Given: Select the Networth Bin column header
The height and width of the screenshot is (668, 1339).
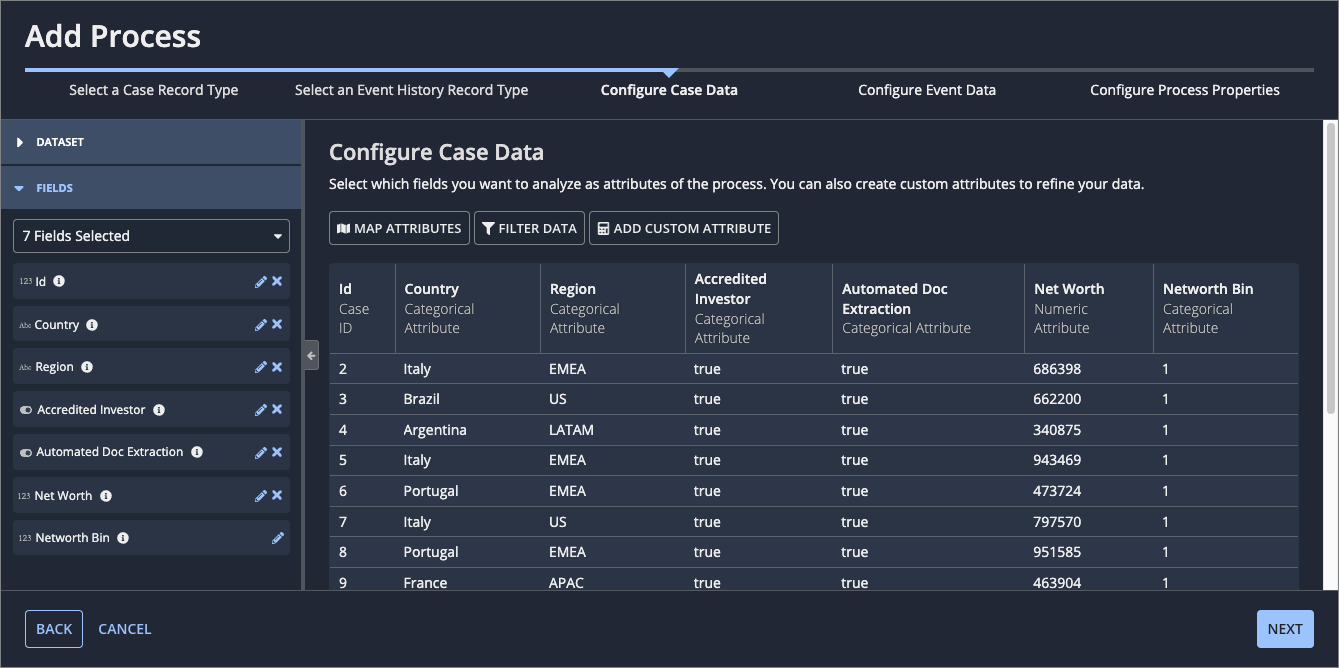Looking at the screenshot, I should [1226, 308].
